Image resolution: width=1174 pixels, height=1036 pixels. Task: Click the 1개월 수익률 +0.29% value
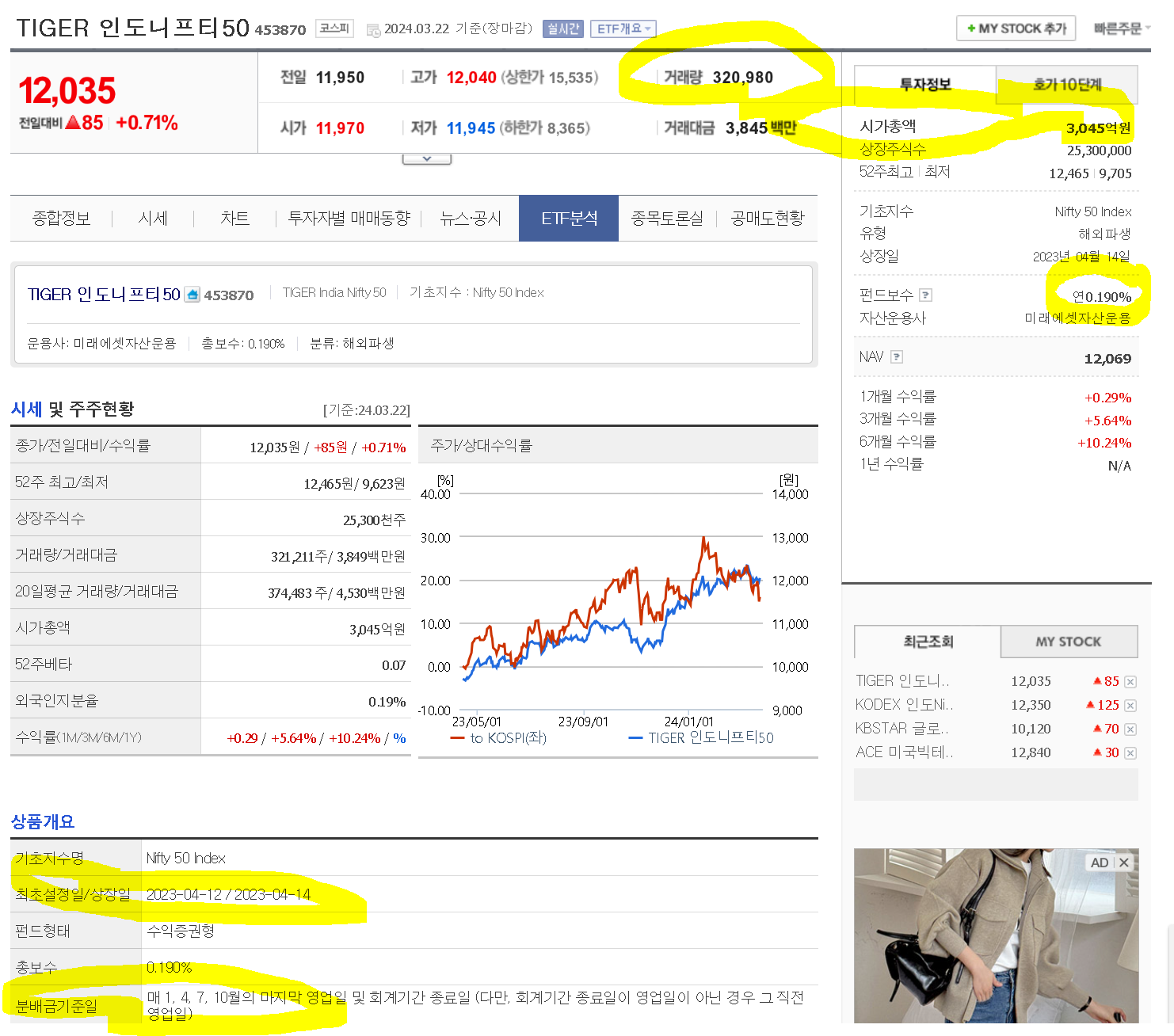coord(1107,398)
